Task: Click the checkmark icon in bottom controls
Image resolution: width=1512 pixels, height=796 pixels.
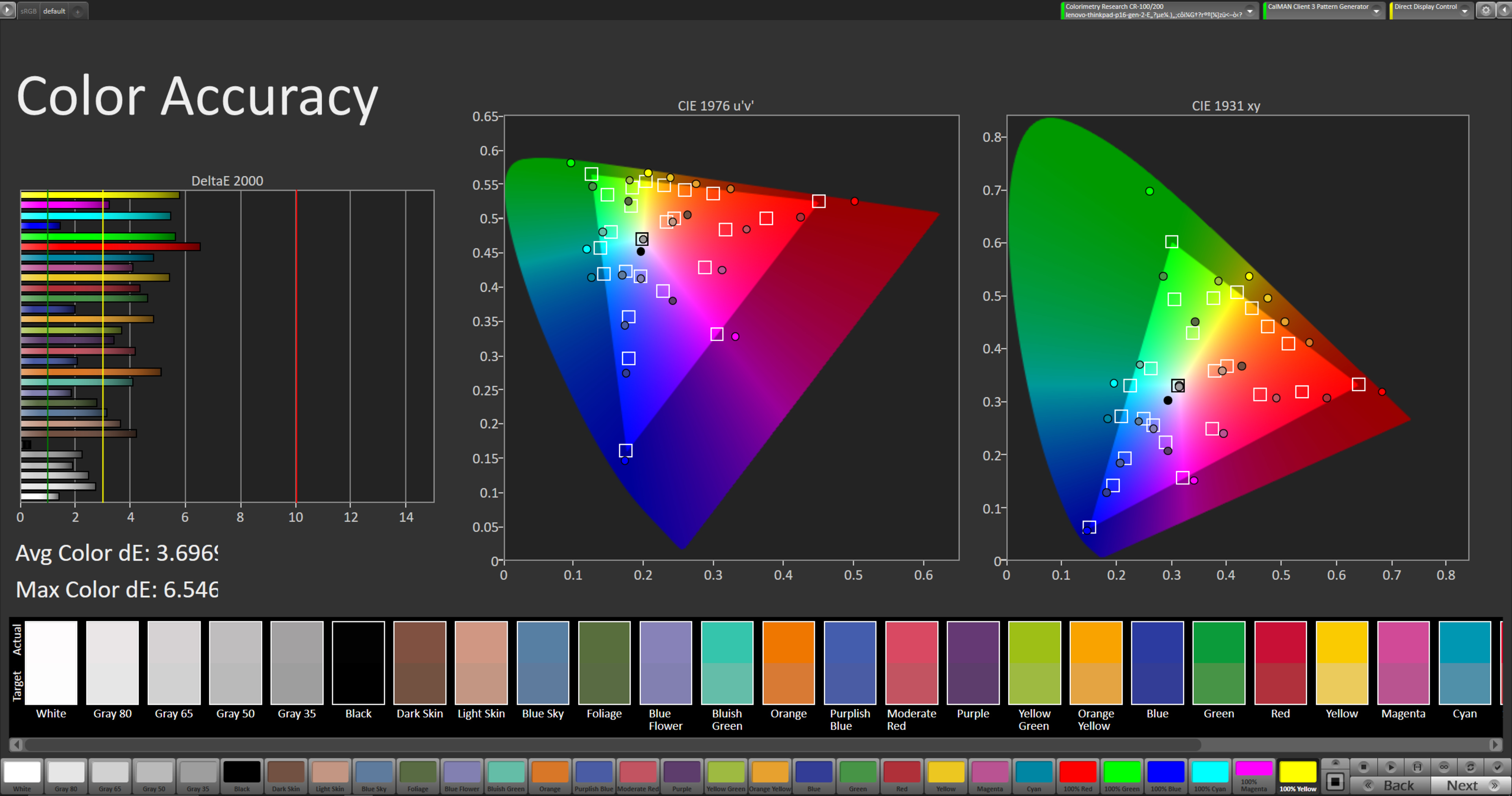Action: click(x=1497, y=766)
